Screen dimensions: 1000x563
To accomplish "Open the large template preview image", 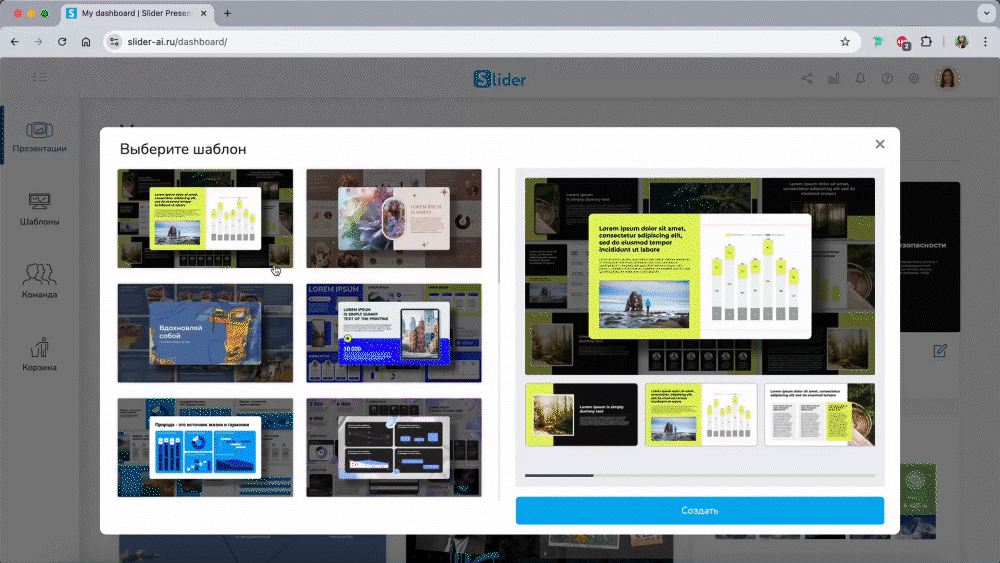I will pos(700,276).
